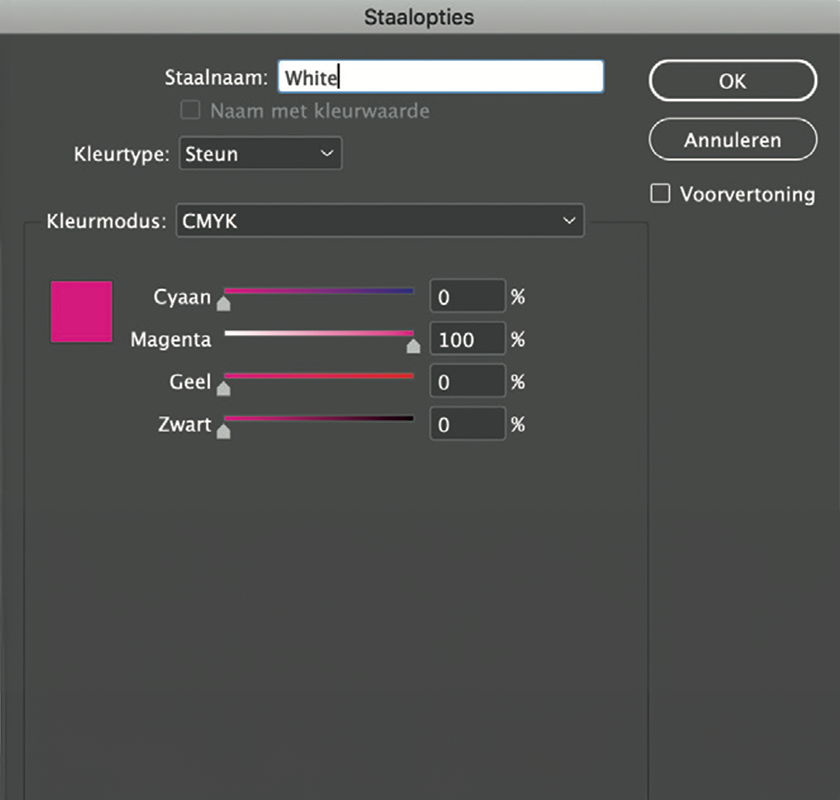Click the Cyaan slider handle

224,302
